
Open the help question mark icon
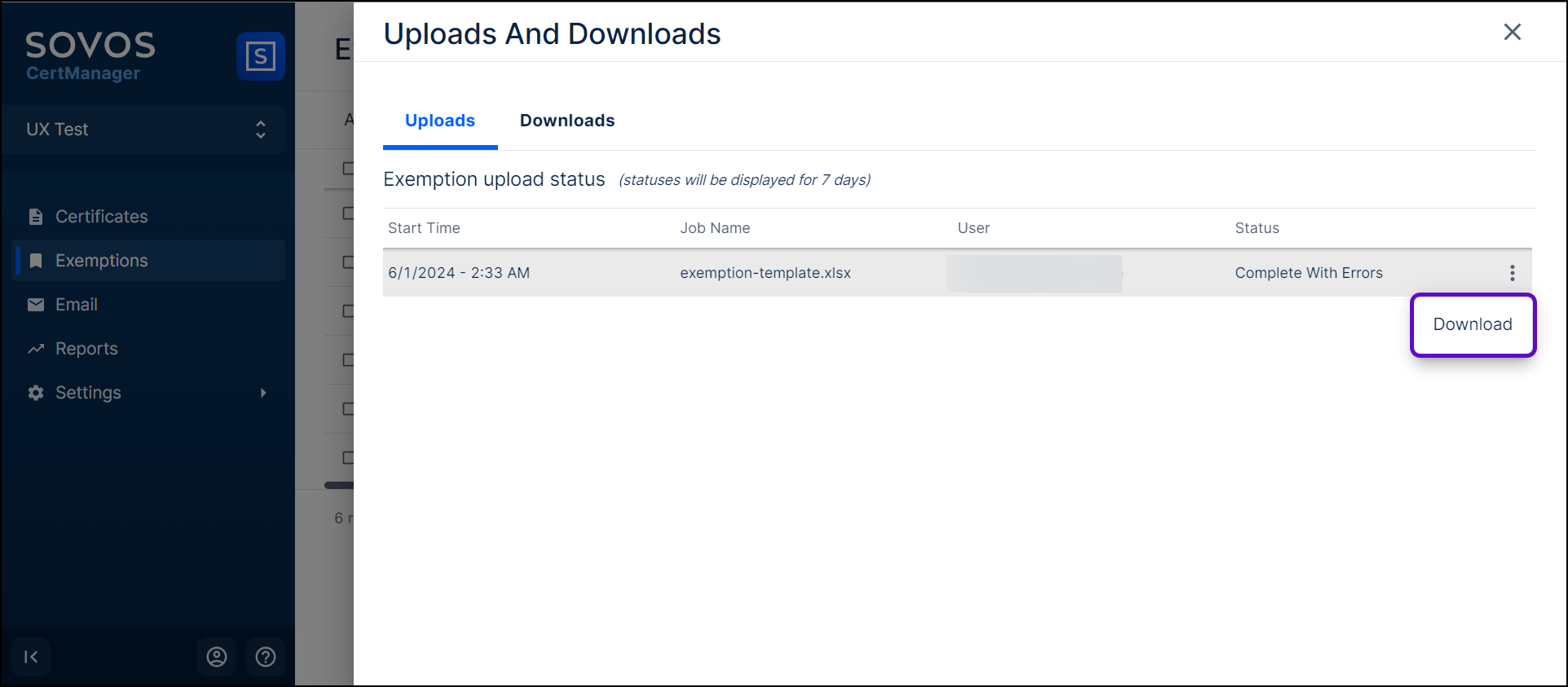point(266,657)
